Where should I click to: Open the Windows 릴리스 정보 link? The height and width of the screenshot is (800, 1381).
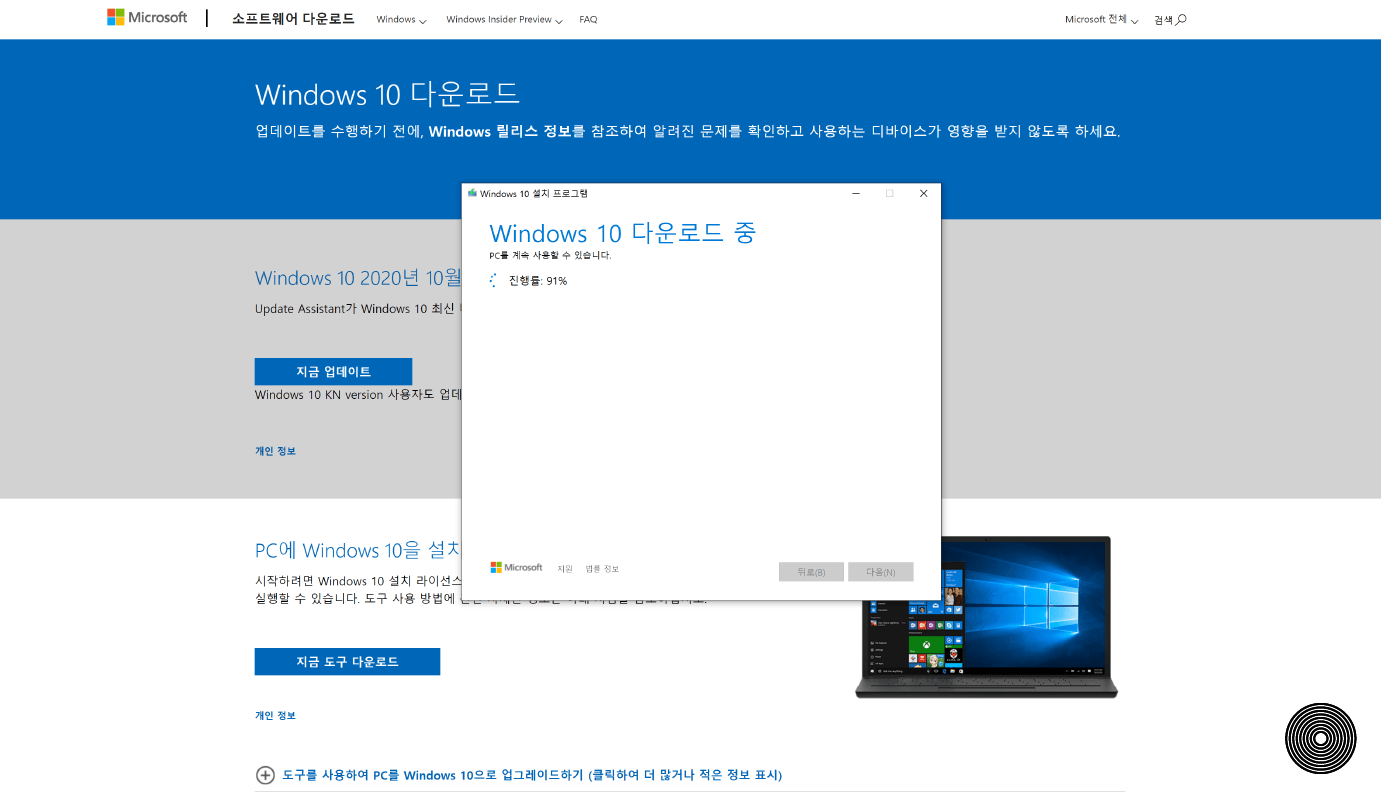tap(500, 131)
